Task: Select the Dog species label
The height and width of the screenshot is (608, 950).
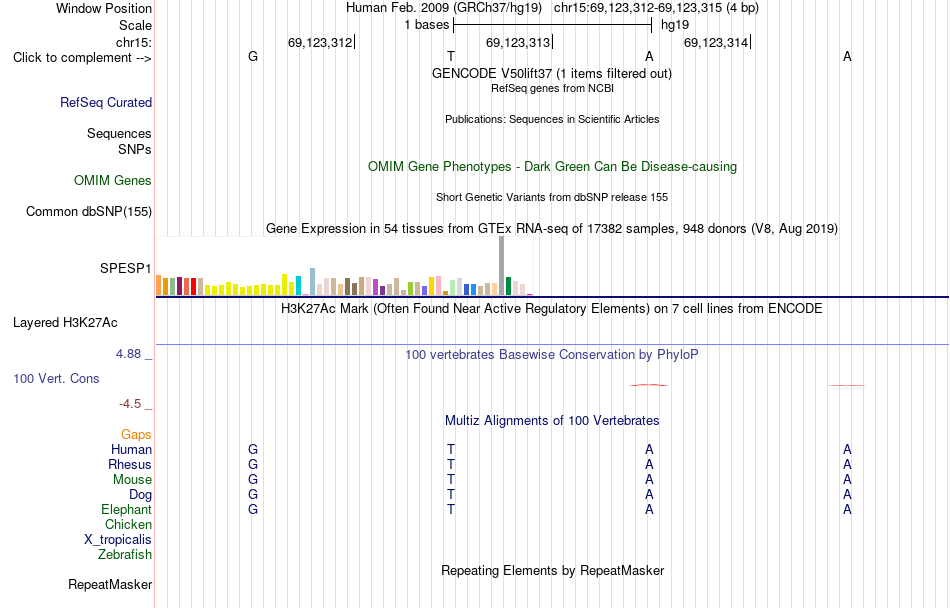Action: tap(141, 495)
